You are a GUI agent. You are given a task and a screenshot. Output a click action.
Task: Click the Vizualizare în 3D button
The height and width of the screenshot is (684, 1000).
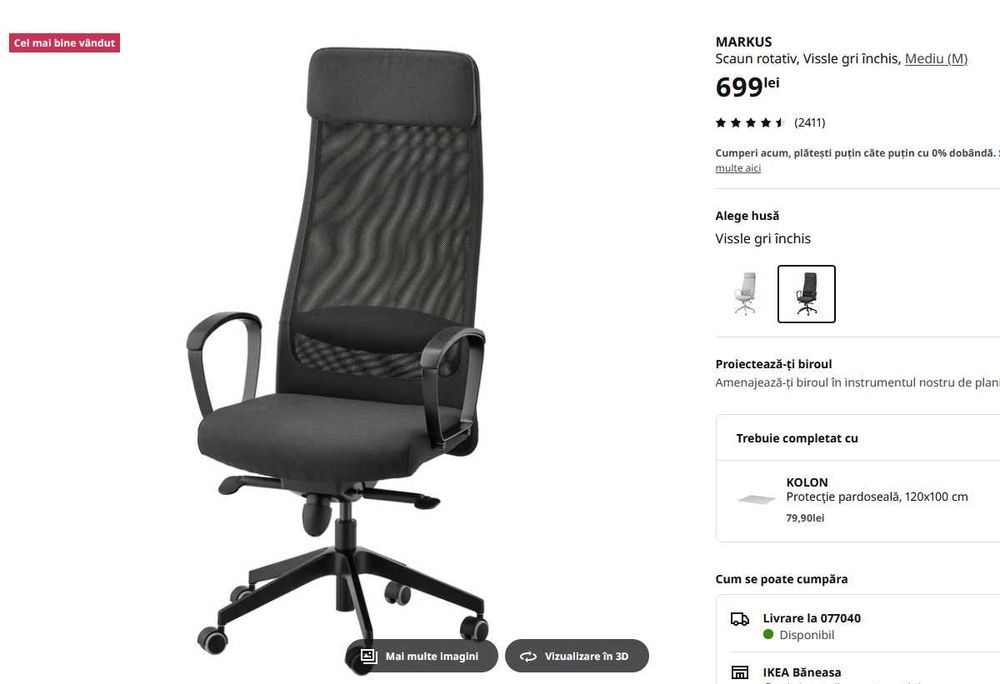(577, 656)
